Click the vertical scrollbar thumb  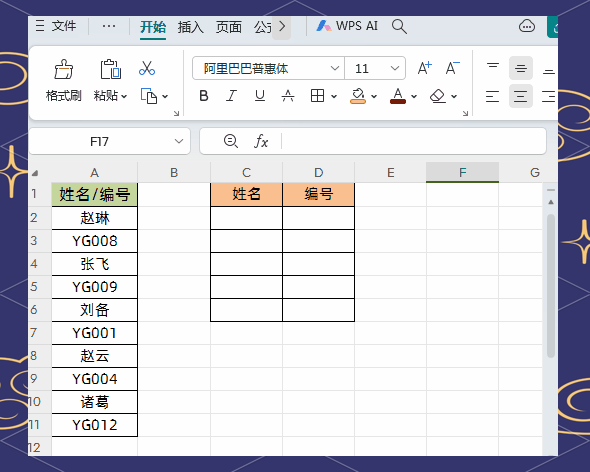tap(551, 286)
